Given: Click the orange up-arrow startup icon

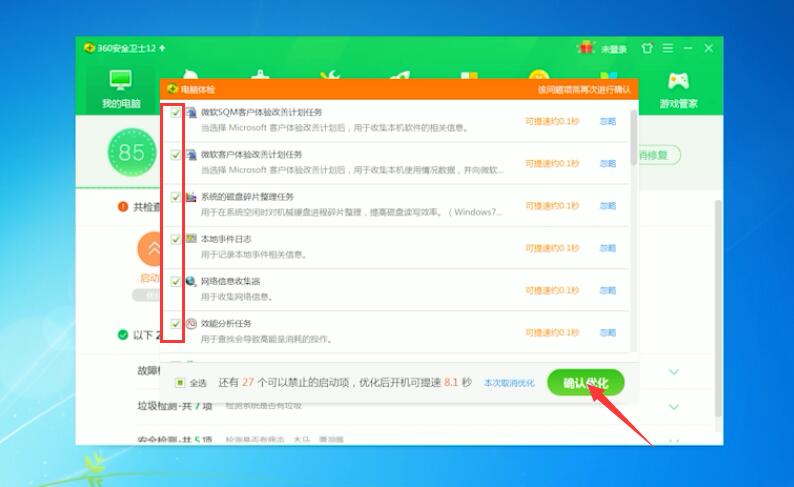Looking at the screenshot, I should pos(149,249).
